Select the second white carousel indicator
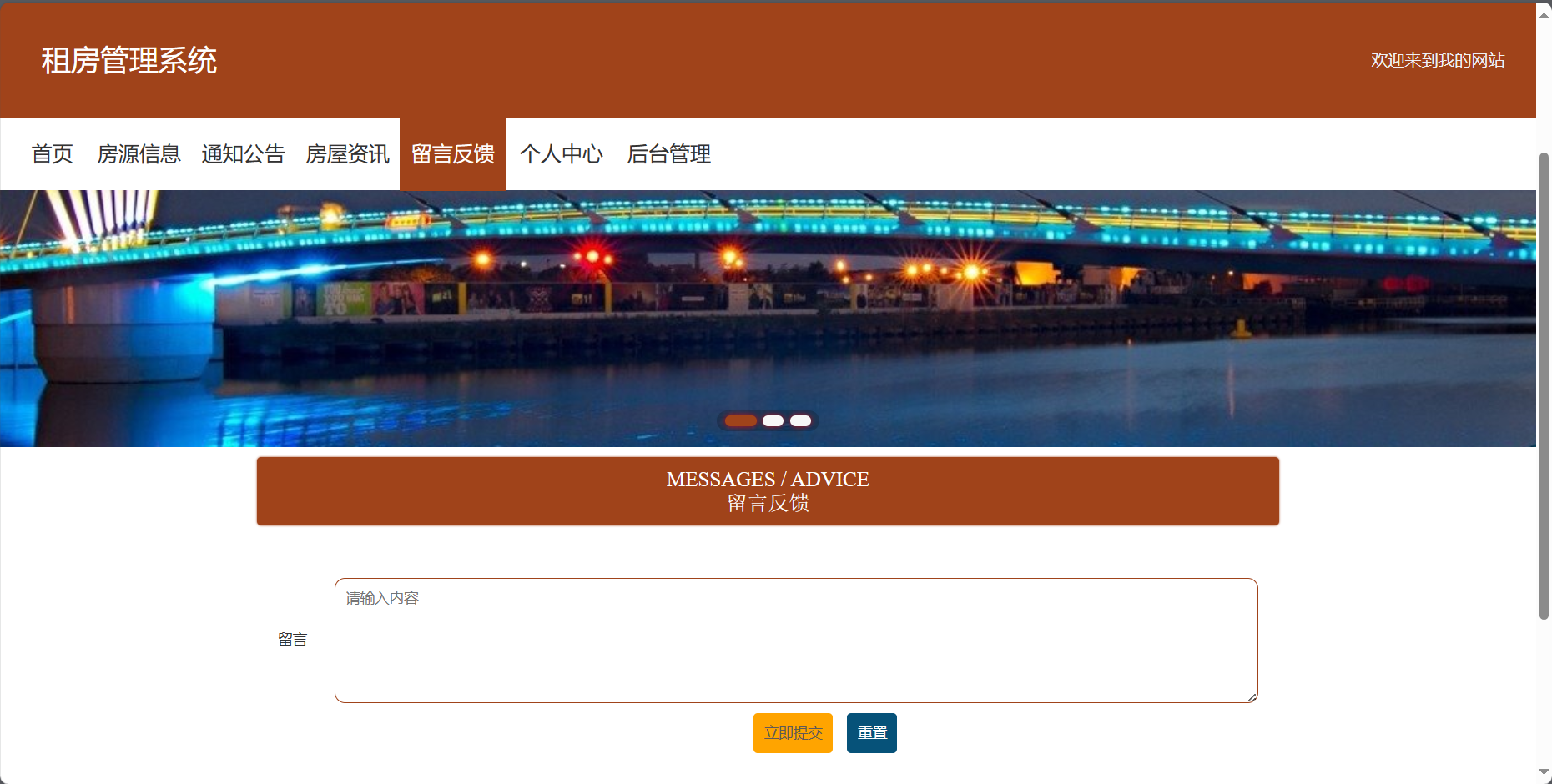Screen dimensions: 1552x784 coord(773,420)
